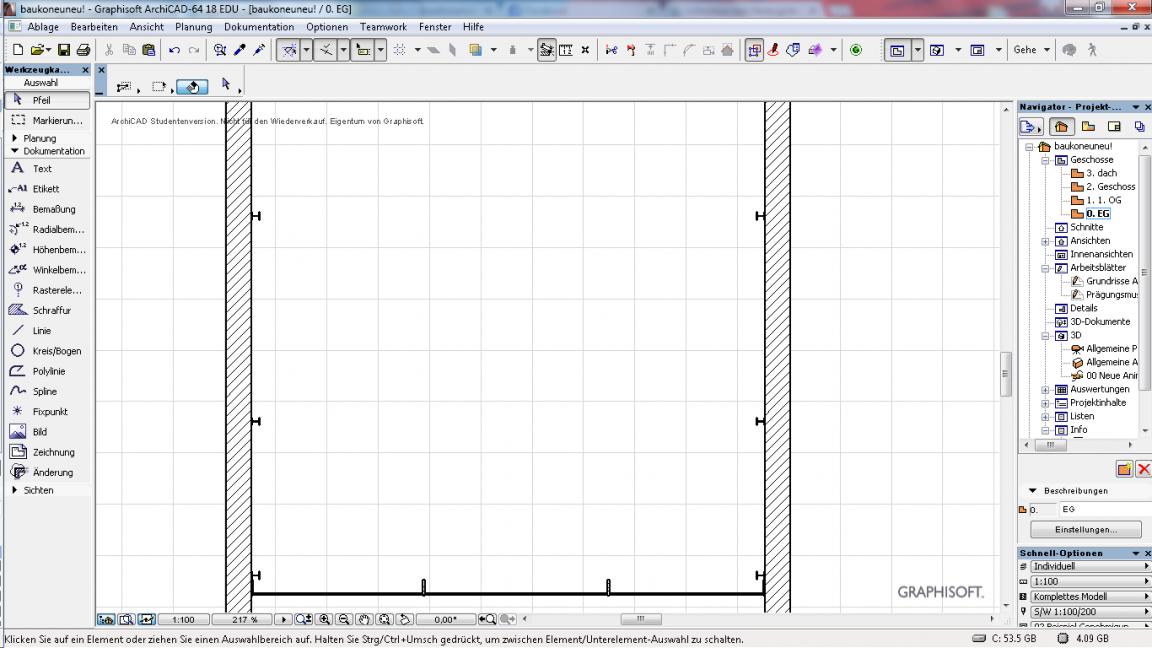Viewport: 1152px width, 648px height.
Task: Create a new file from toolbar
Action: 18,50
